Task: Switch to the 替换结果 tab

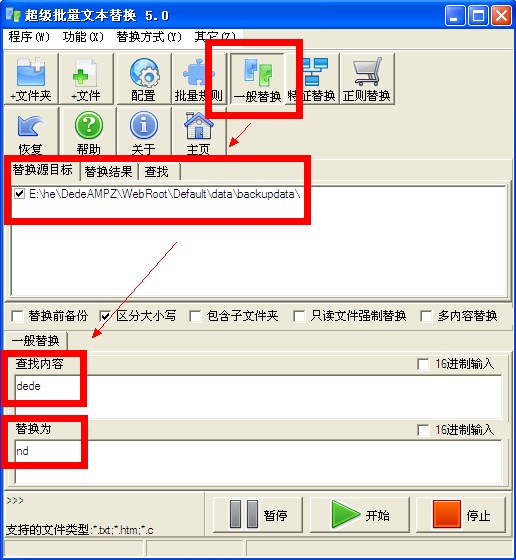Action: pos(109,171)
